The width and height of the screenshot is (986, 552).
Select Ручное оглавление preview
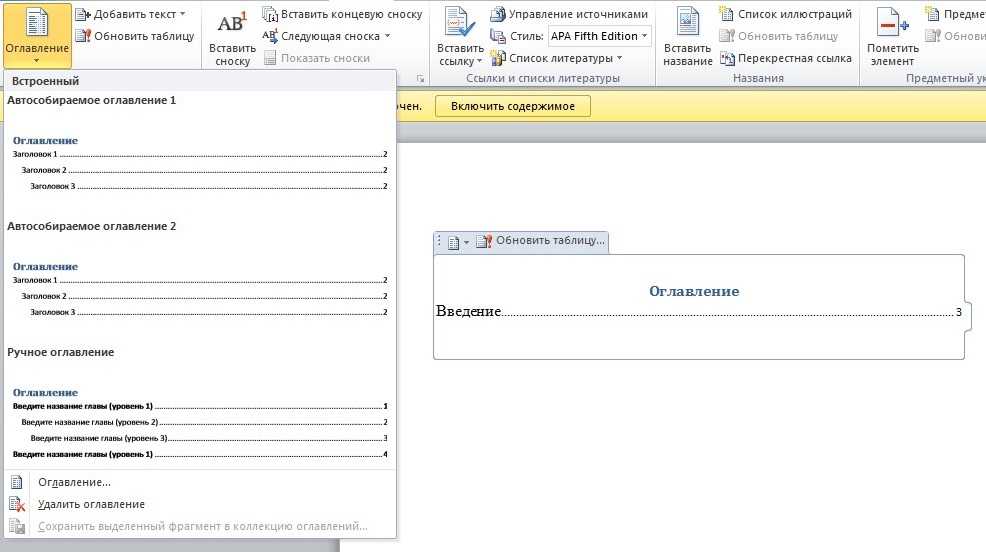[200, 407]
